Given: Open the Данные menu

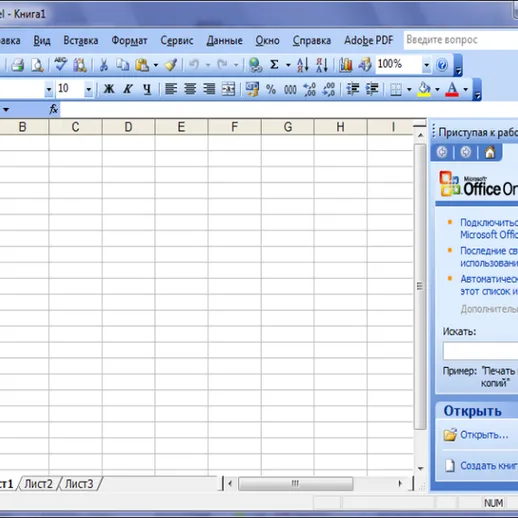Looking at the screenshot, I should (224, 41).
